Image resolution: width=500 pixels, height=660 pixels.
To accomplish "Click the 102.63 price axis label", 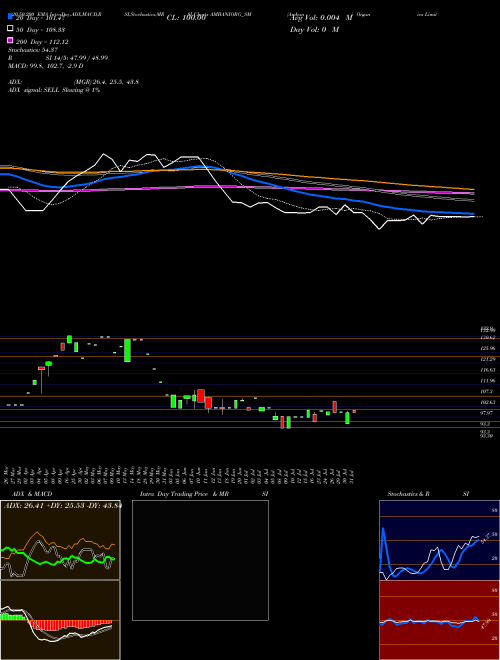I will pos(488,402).
